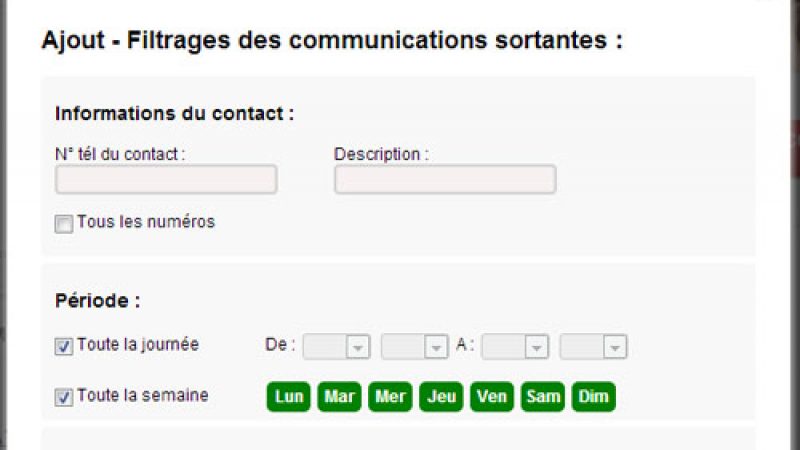Toggle the Ven day button
The height and width of the screenshot is (450, 800).
(492, 397)
